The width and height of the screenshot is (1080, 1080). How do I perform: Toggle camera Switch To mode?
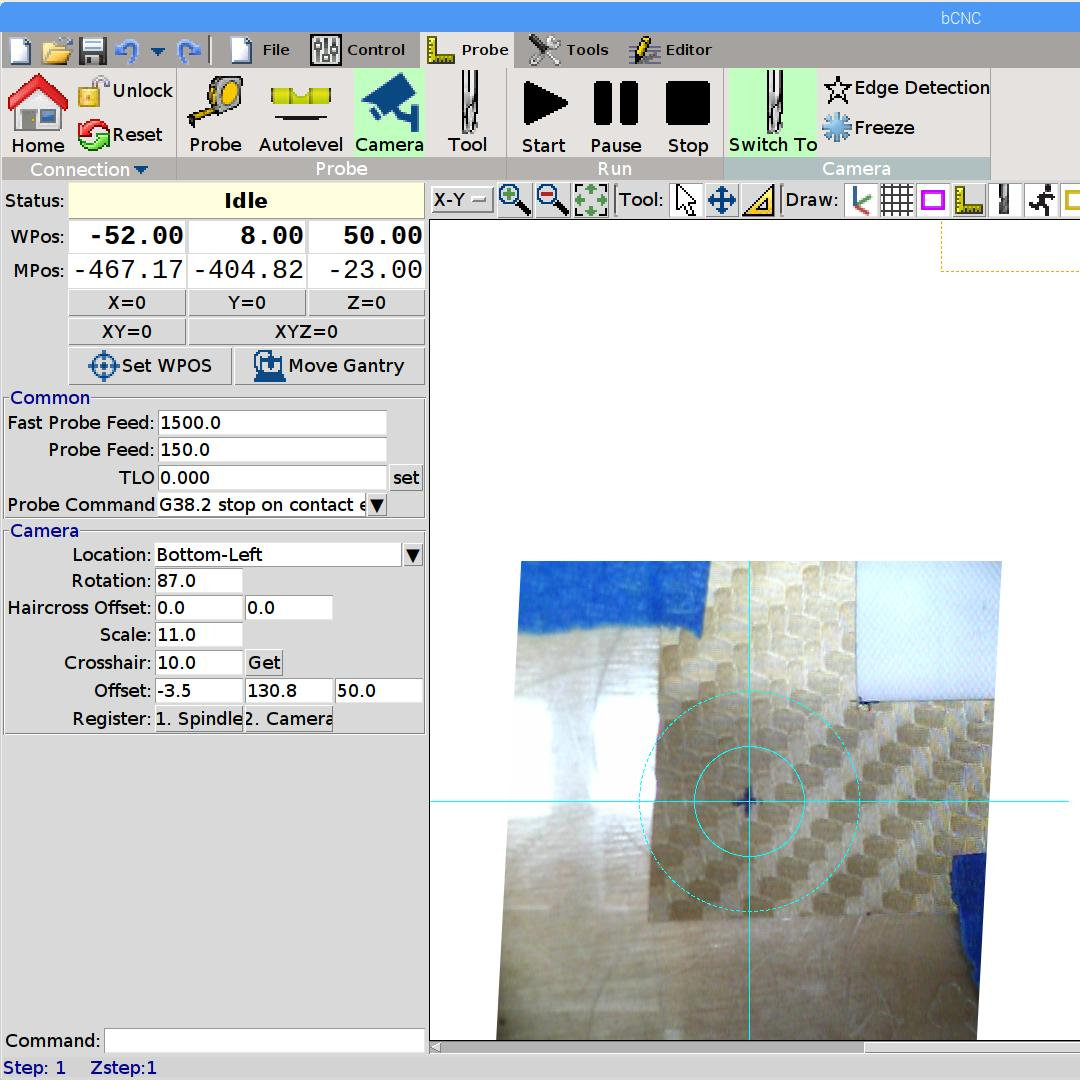click(772, 114)
